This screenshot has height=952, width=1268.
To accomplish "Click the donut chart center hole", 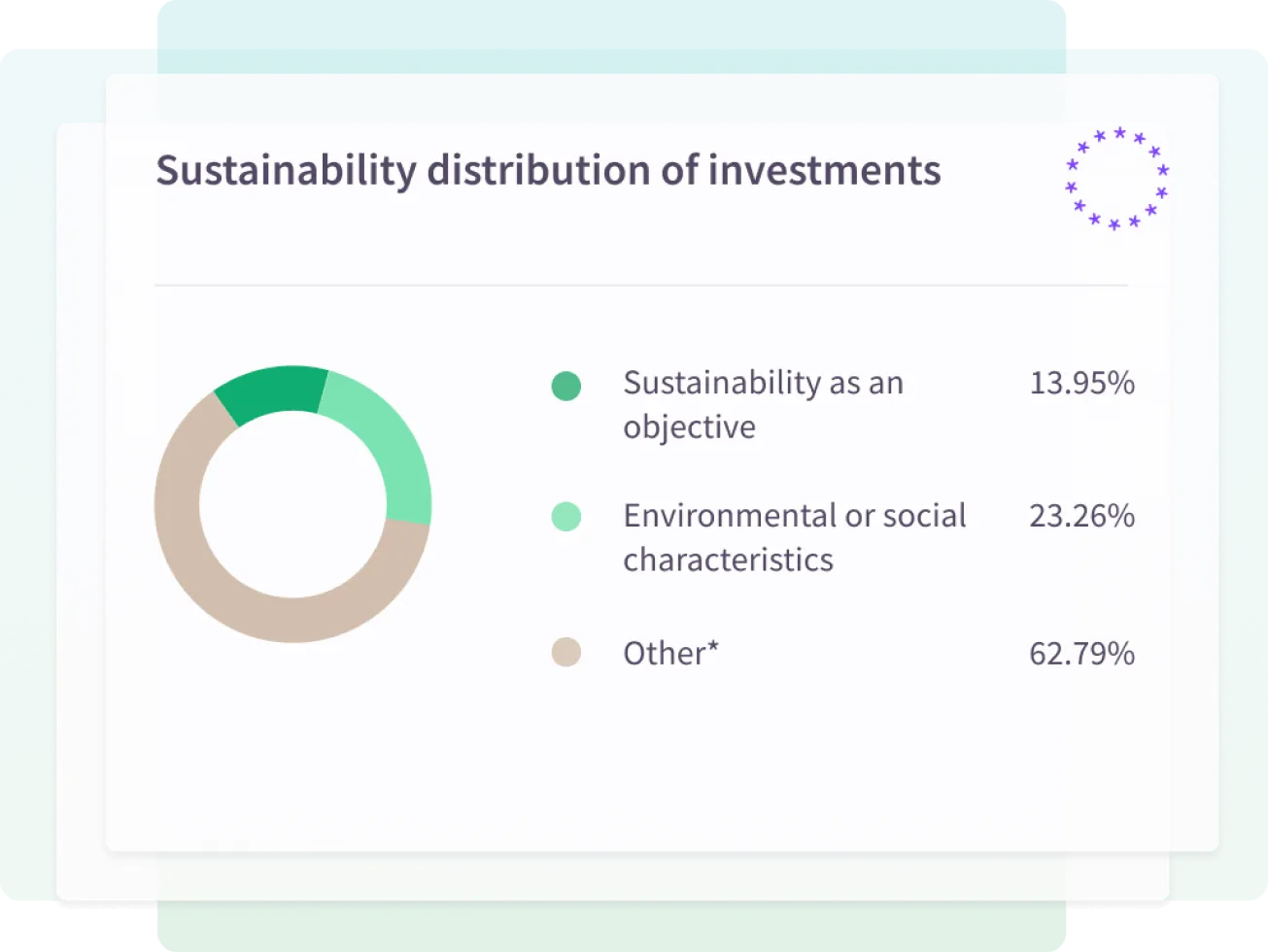I will click(292, 504).
